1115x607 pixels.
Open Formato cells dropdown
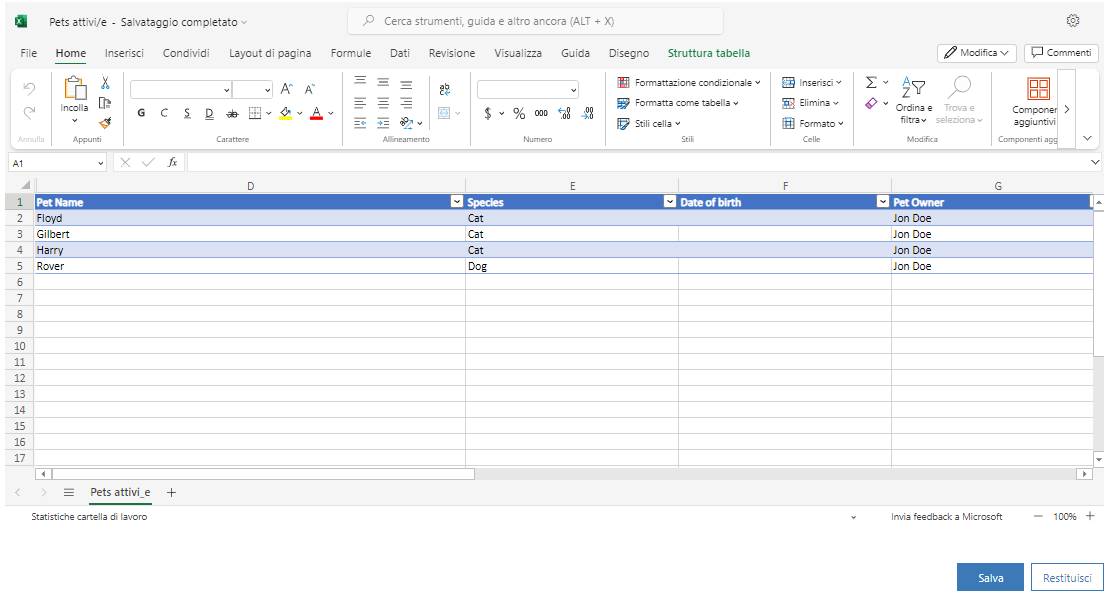point(813,124)
